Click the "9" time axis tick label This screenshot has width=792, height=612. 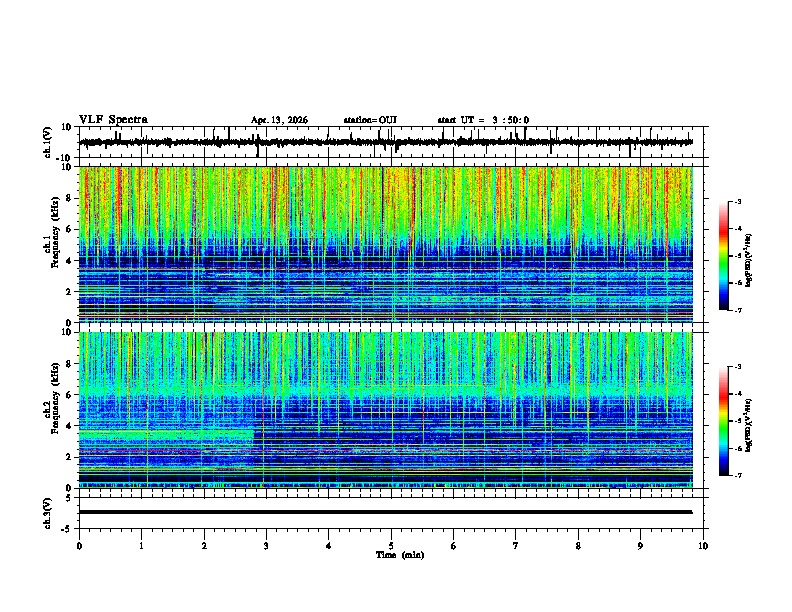tap(640, 546)
